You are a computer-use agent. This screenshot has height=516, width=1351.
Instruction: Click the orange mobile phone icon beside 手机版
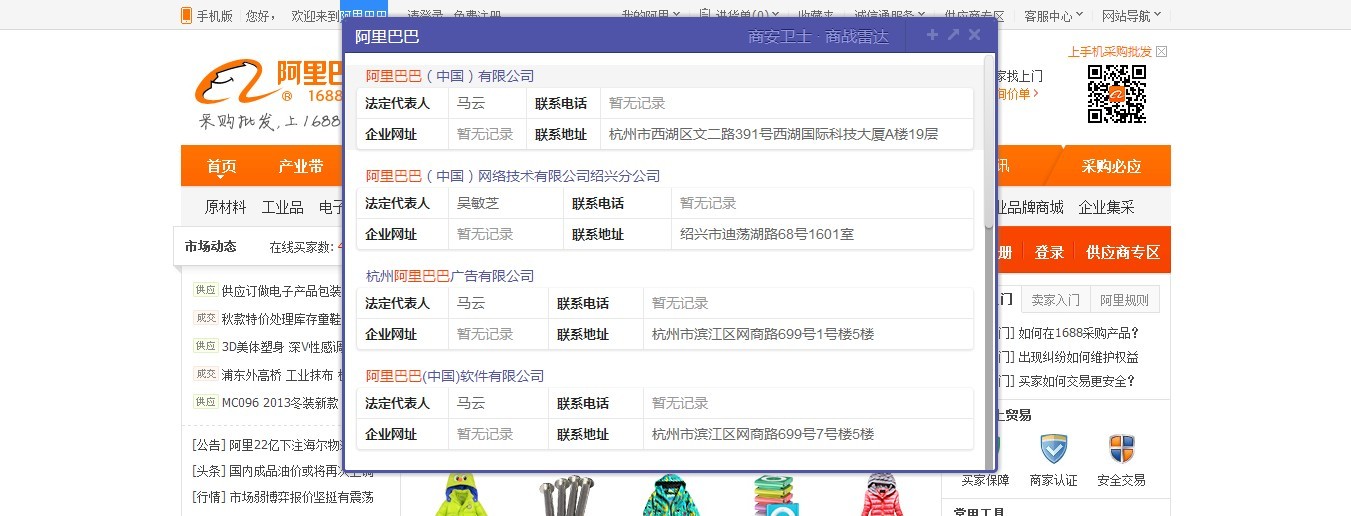click(186, 15)
